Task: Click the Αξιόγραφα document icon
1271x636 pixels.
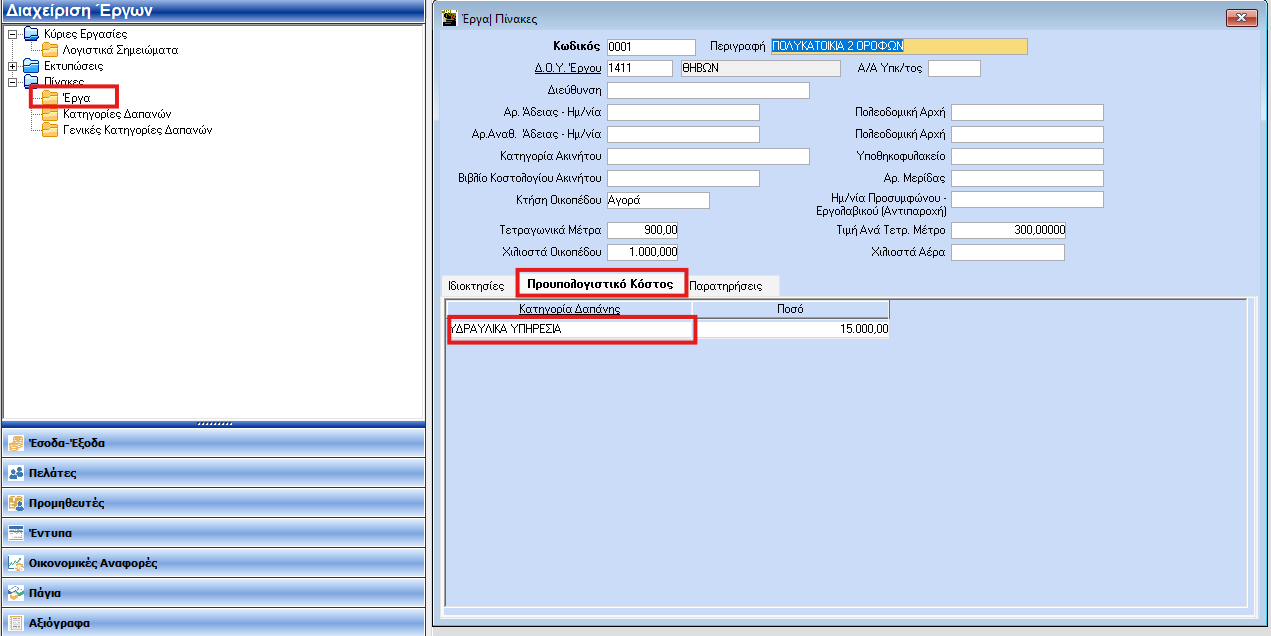Action: click(x=16, y=622)
